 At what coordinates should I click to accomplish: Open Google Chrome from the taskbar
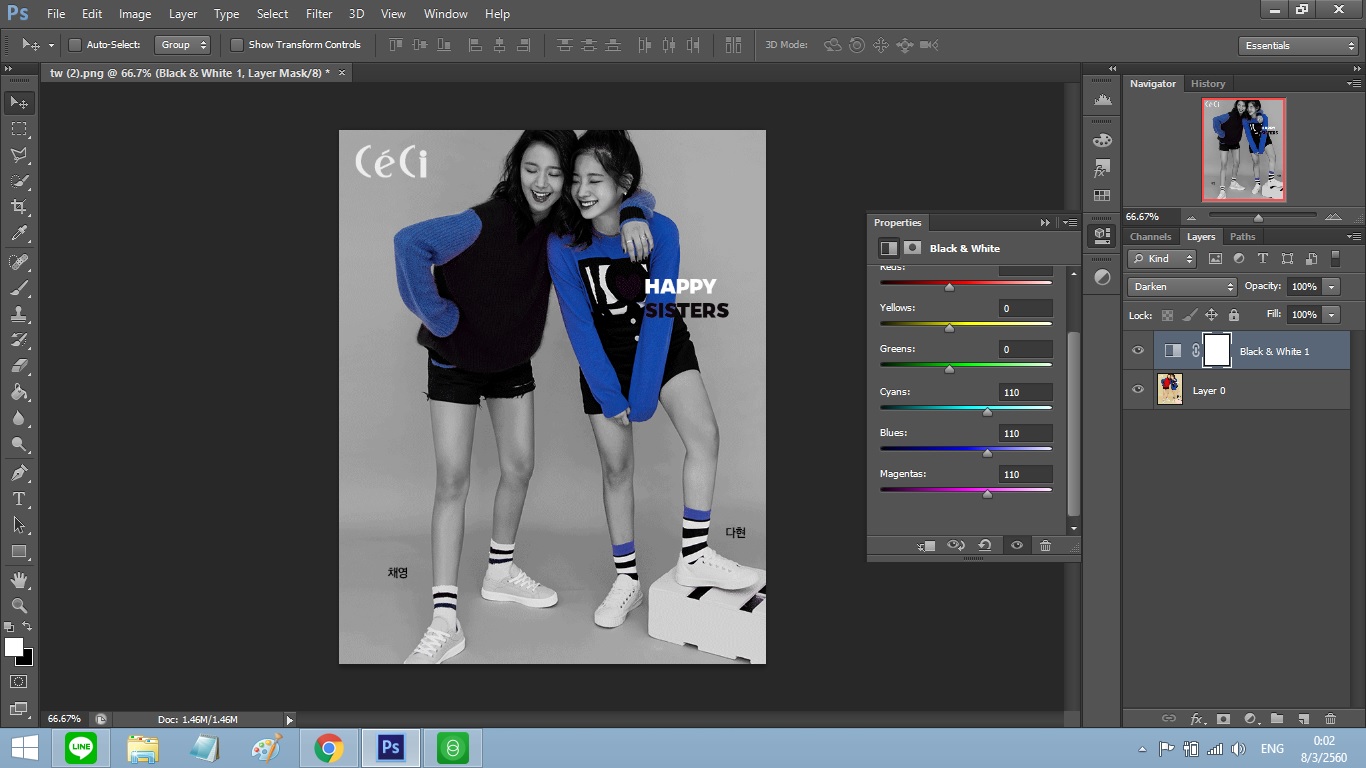tap(329, 748)
